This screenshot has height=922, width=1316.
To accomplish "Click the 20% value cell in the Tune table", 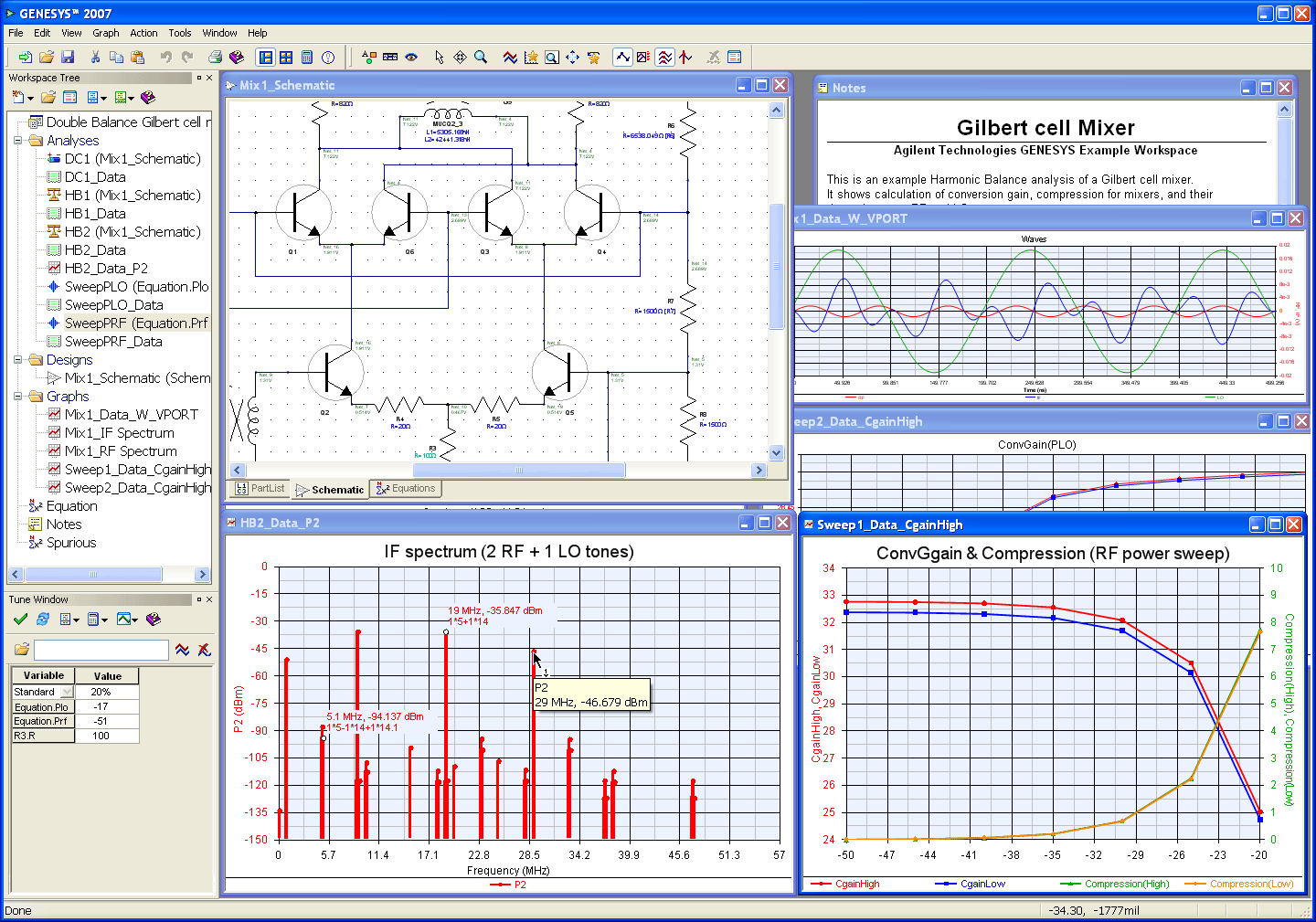I will (x=107, y=692).
